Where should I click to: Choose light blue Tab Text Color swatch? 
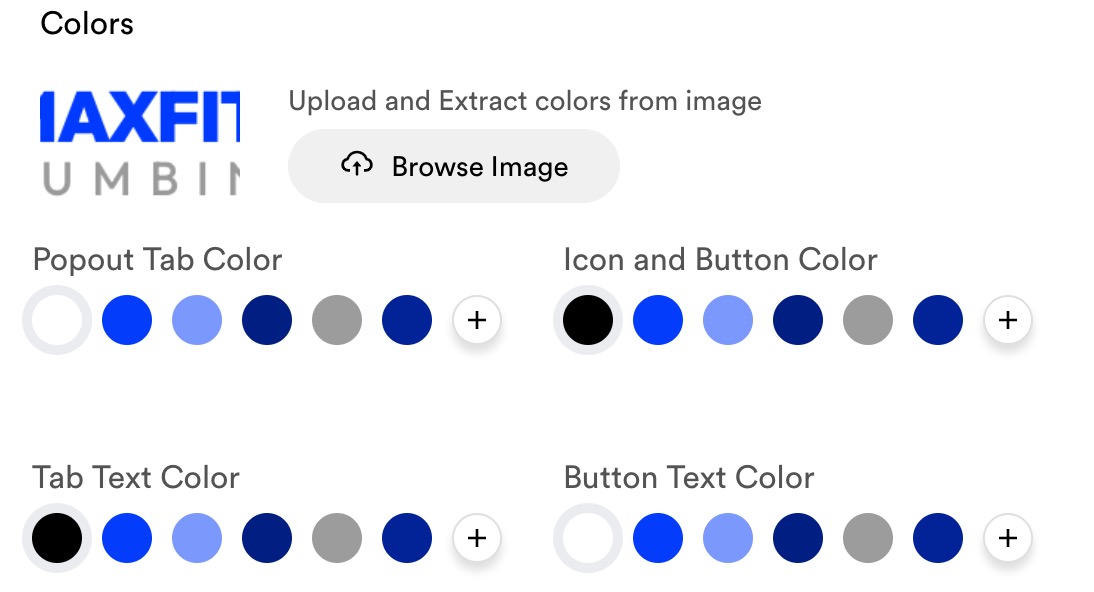point(197,538)
